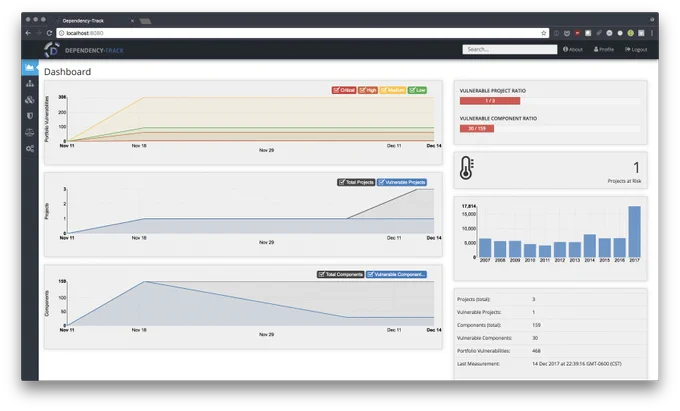The image size is (680, 411).
Task: Click the green circular browser extension icon
Action: pyautogui.click(x=631, y=33)
